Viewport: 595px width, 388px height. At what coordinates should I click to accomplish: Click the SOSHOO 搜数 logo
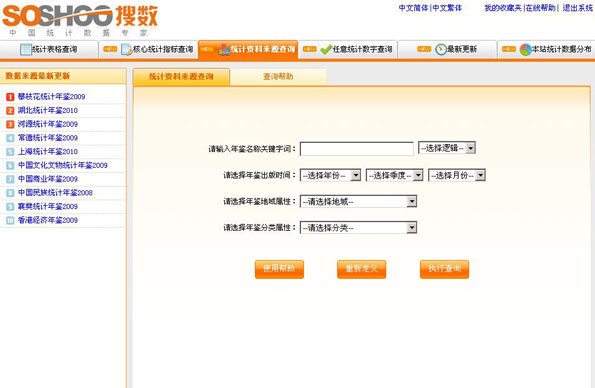[x=80, y=20]
